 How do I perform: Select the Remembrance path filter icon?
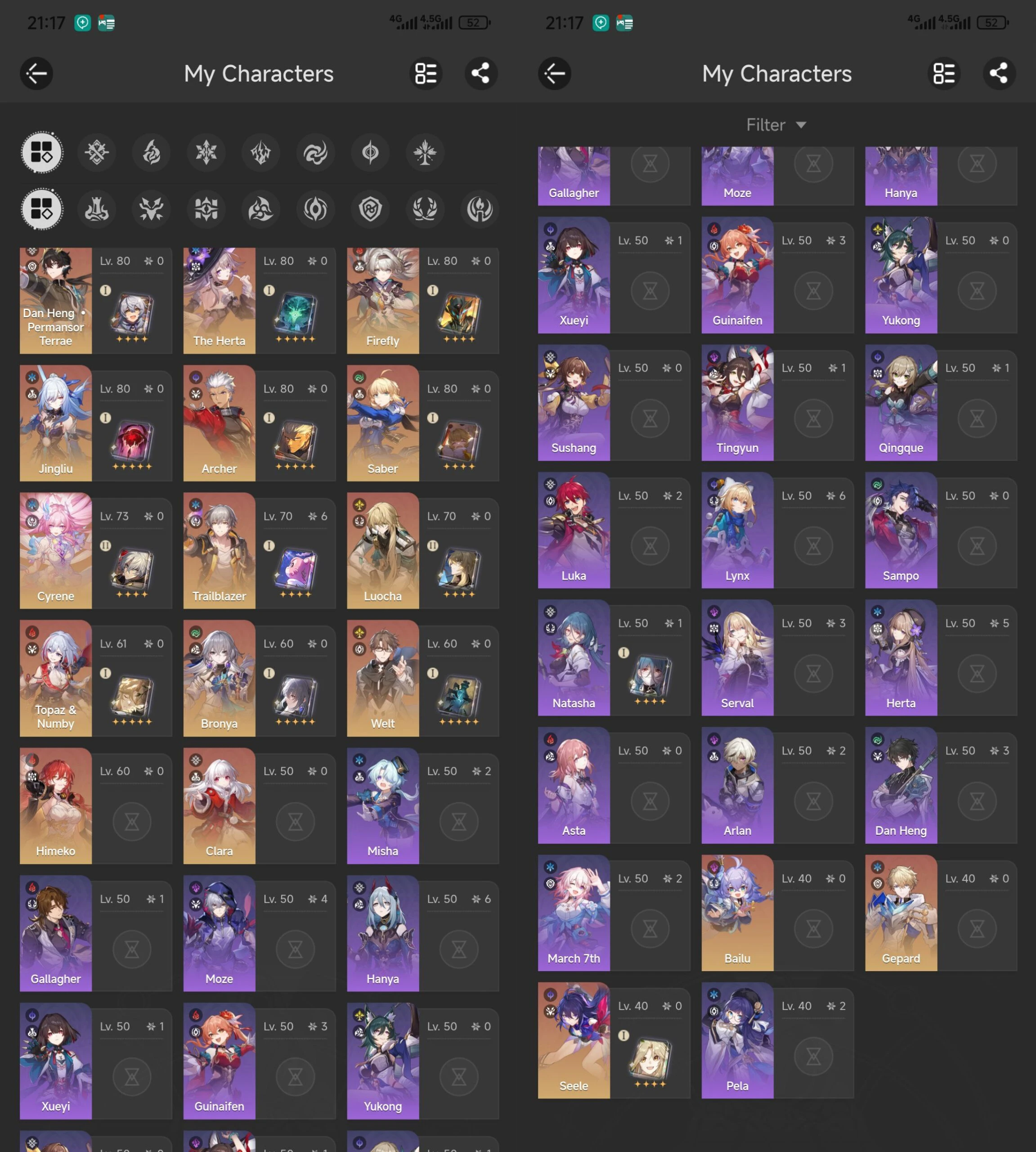[x=479, y=209]
